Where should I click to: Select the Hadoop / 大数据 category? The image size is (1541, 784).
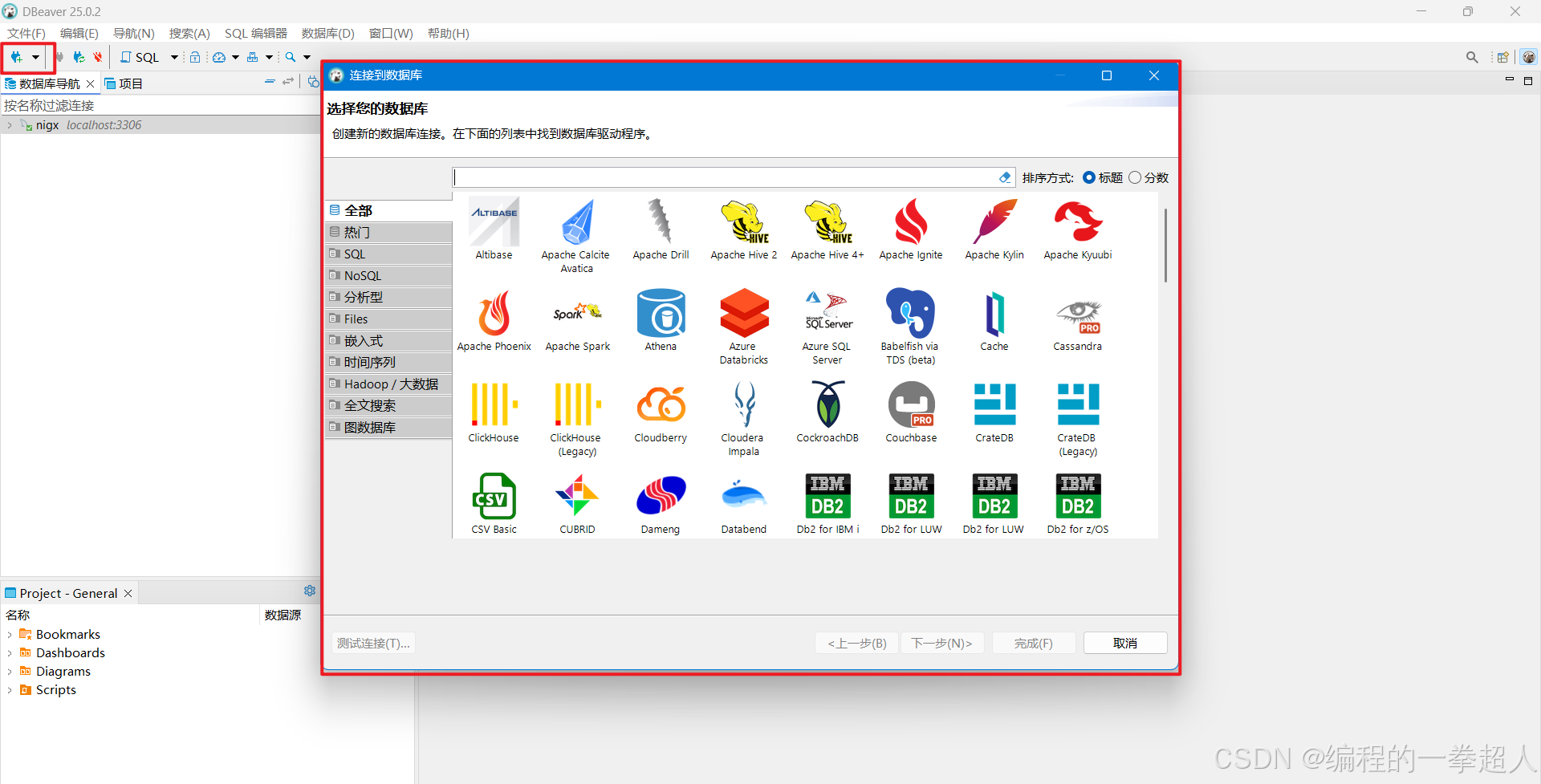tap(389, 384)
